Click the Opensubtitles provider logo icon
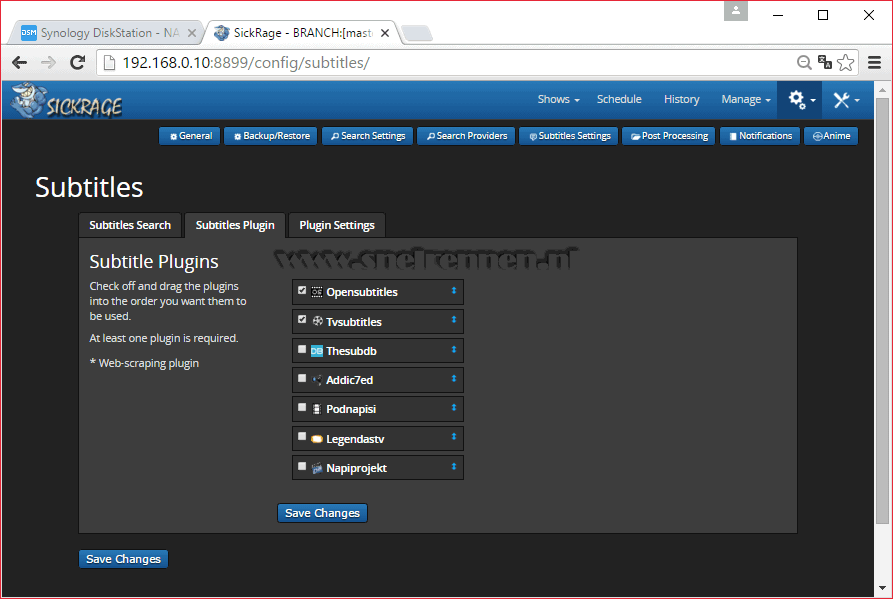The height and width of the screenshot is (599, 893). point(317,292)
